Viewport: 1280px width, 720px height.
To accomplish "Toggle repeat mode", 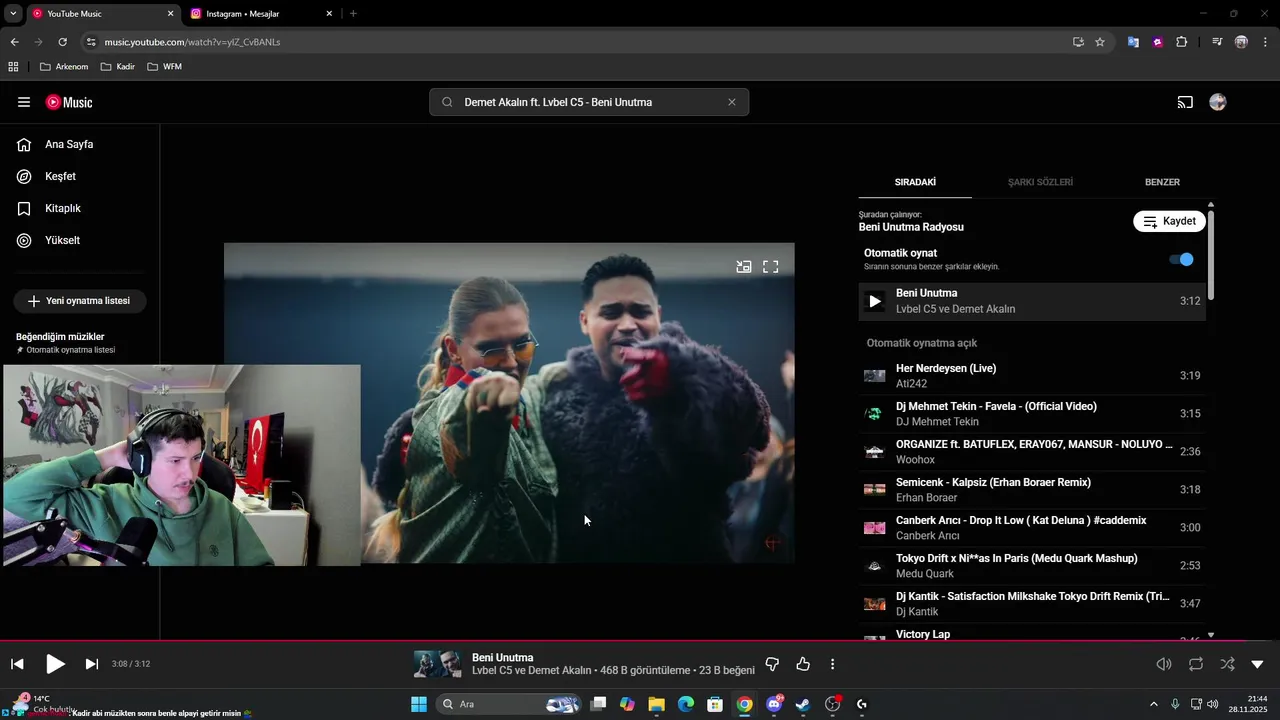I will (1196, 664).
